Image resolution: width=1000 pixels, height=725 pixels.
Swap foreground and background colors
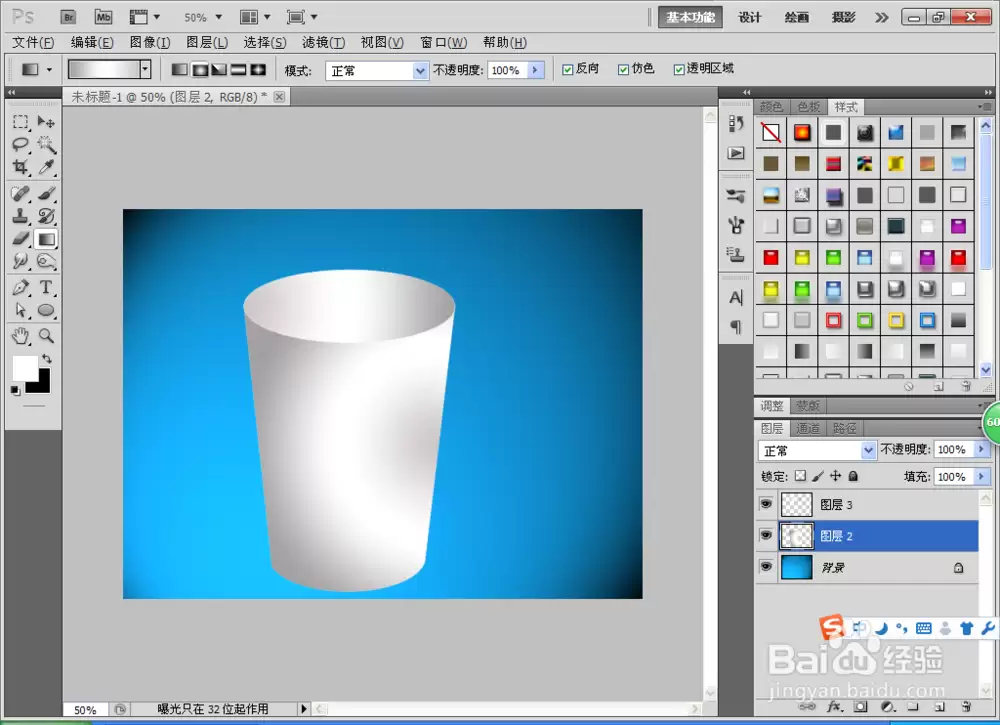47,358
